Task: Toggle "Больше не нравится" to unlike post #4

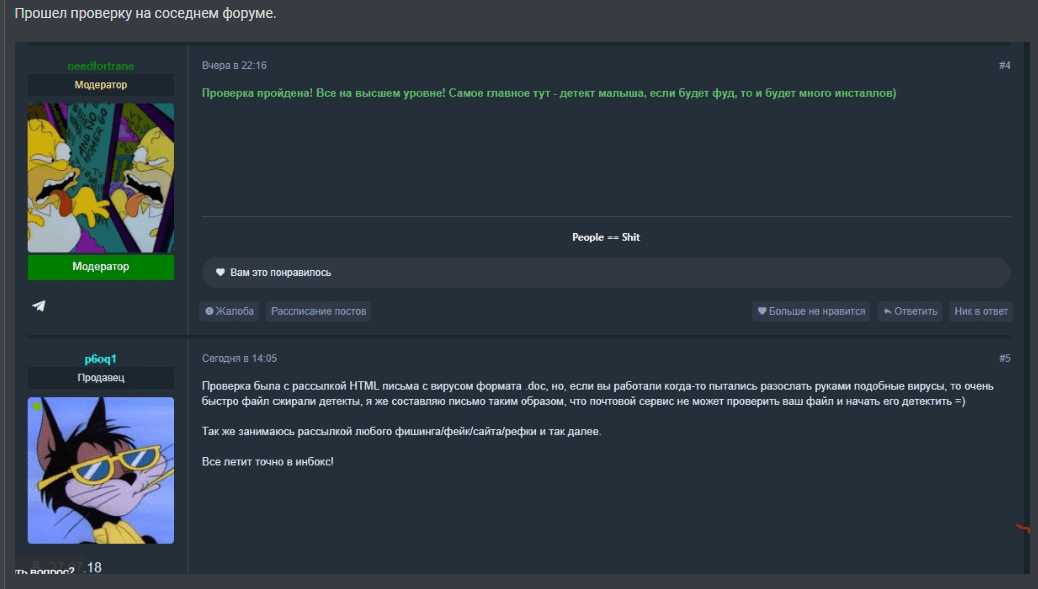Action: point(811,311)
